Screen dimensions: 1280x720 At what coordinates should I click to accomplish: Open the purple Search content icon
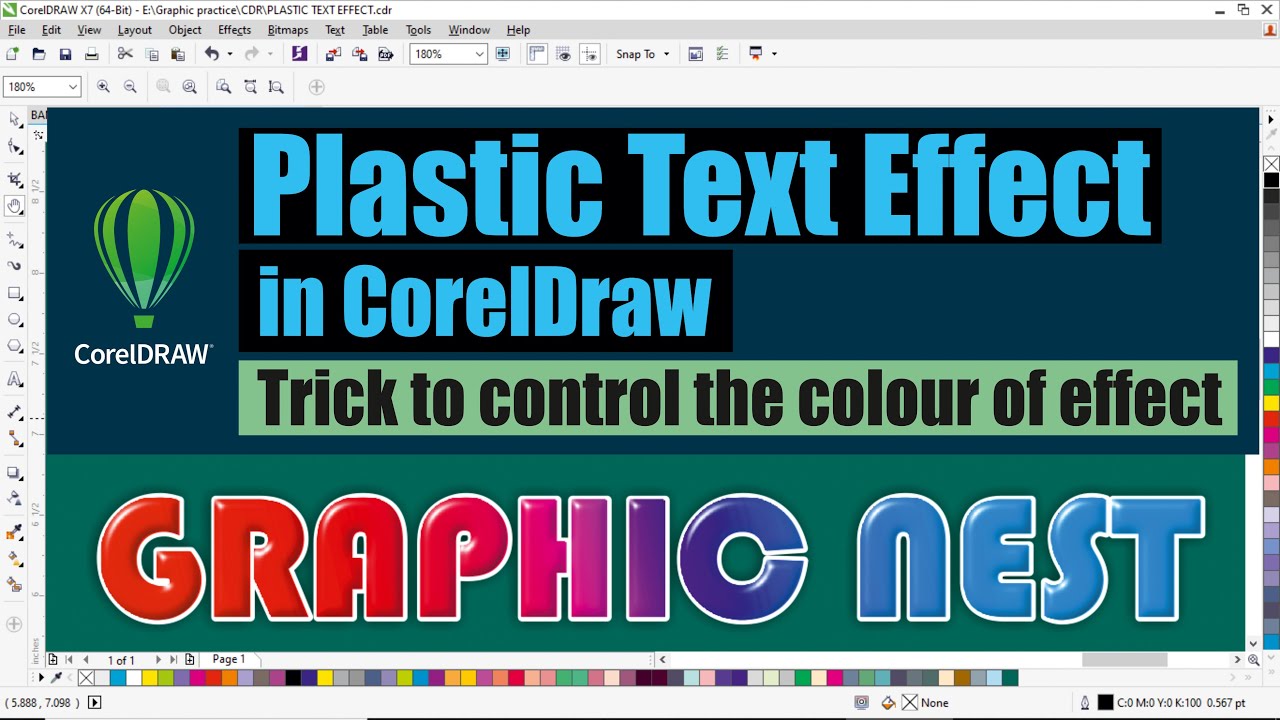[299, 54]
